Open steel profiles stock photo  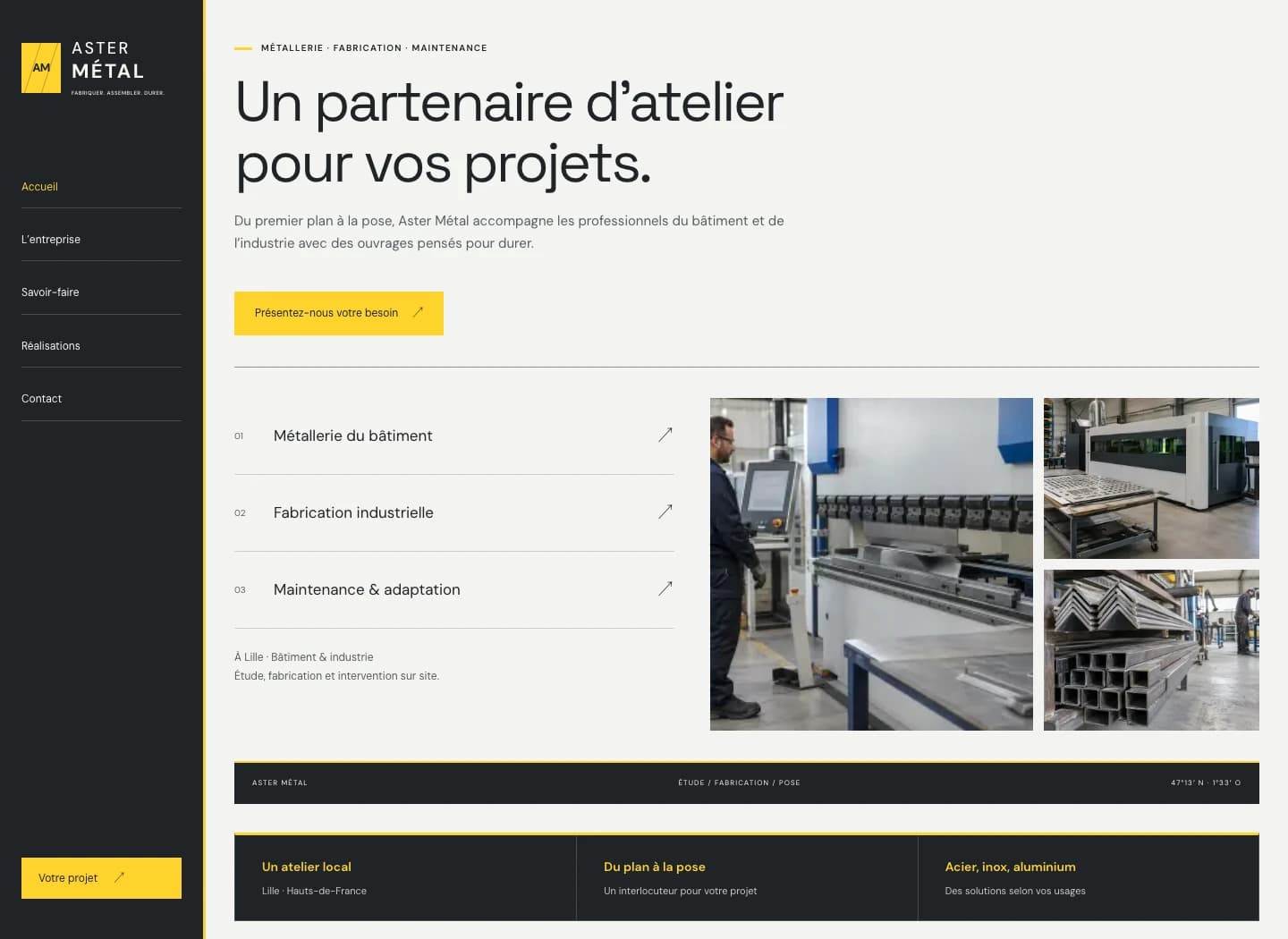pyautogui.click(x=1151, y=650)
